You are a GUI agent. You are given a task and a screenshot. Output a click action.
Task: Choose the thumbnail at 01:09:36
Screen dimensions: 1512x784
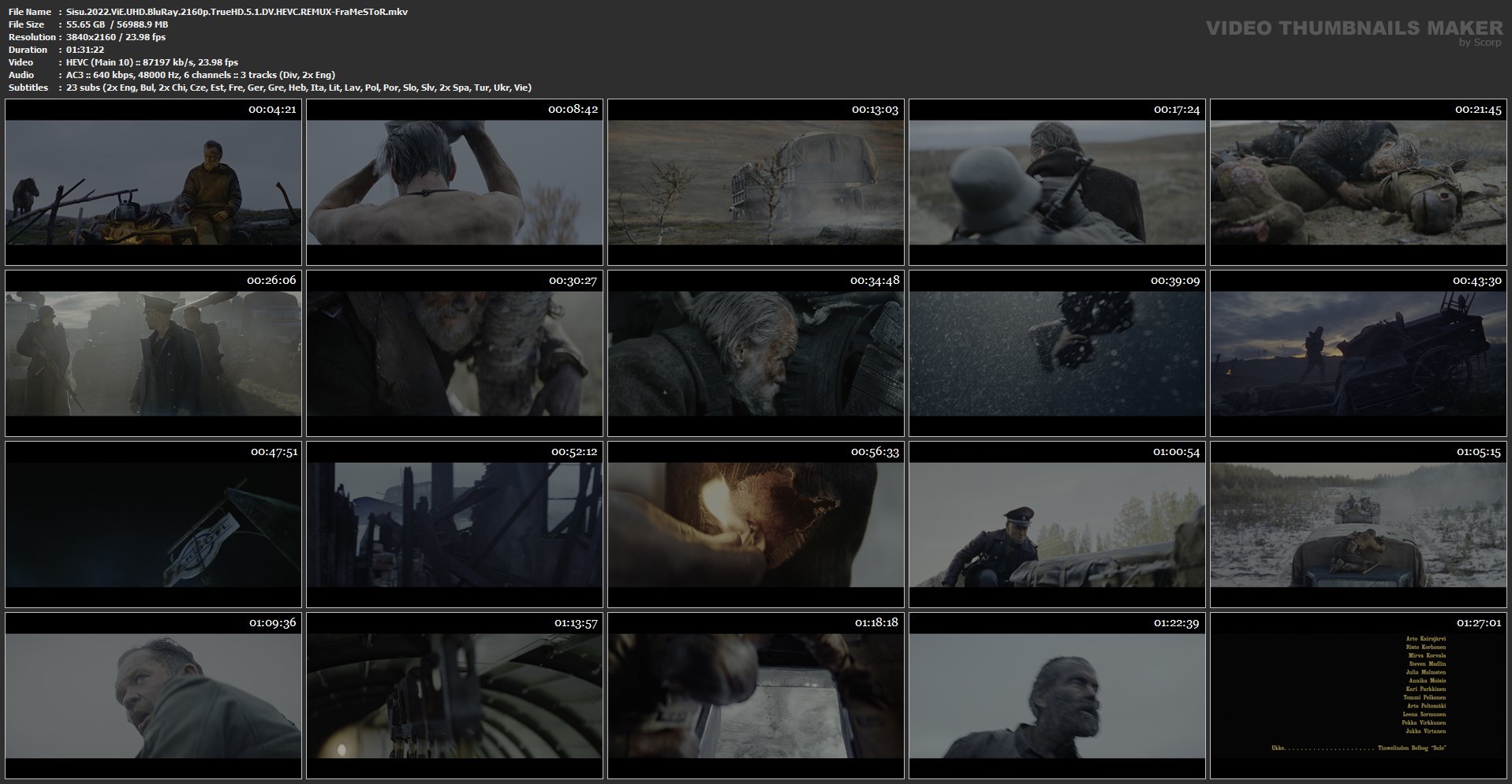point(153,696)
